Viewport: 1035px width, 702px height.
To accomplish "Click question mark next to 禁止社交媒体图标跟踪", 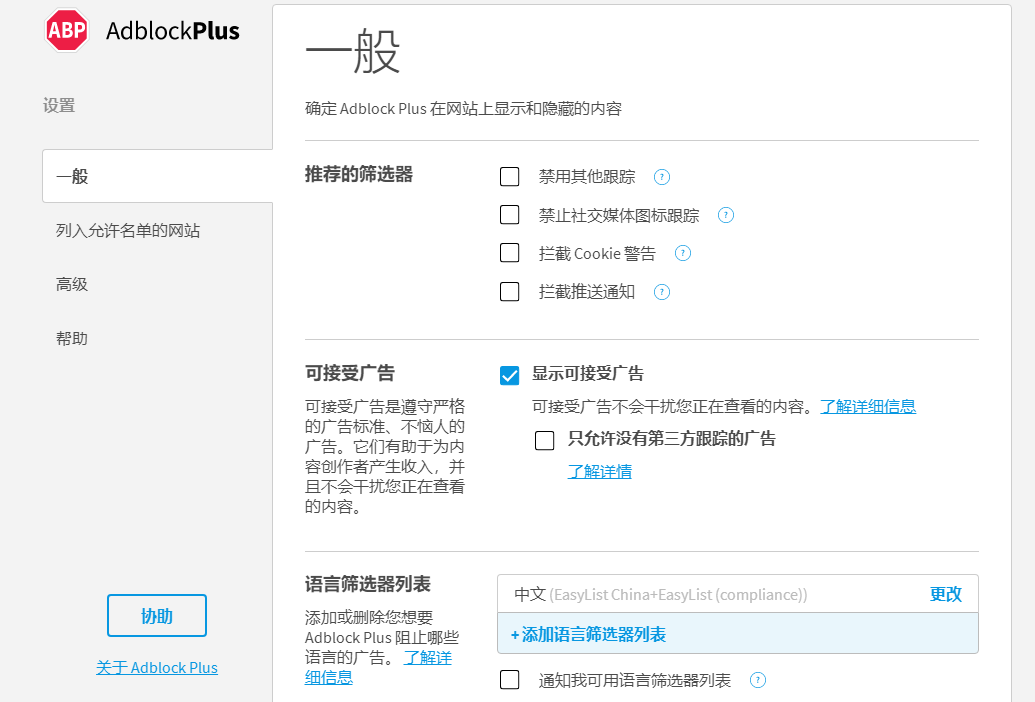I will [x=725, y=214].
